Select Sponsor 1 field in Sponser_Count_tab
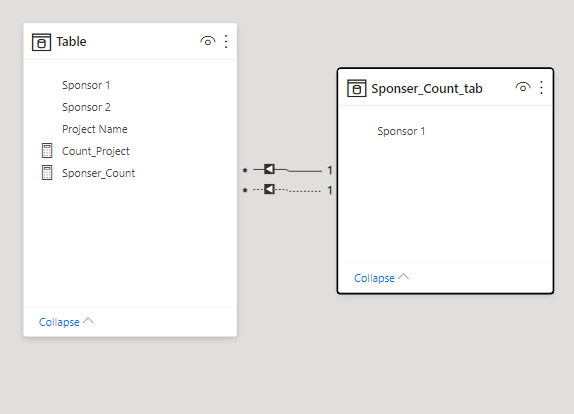 point(401,131)
